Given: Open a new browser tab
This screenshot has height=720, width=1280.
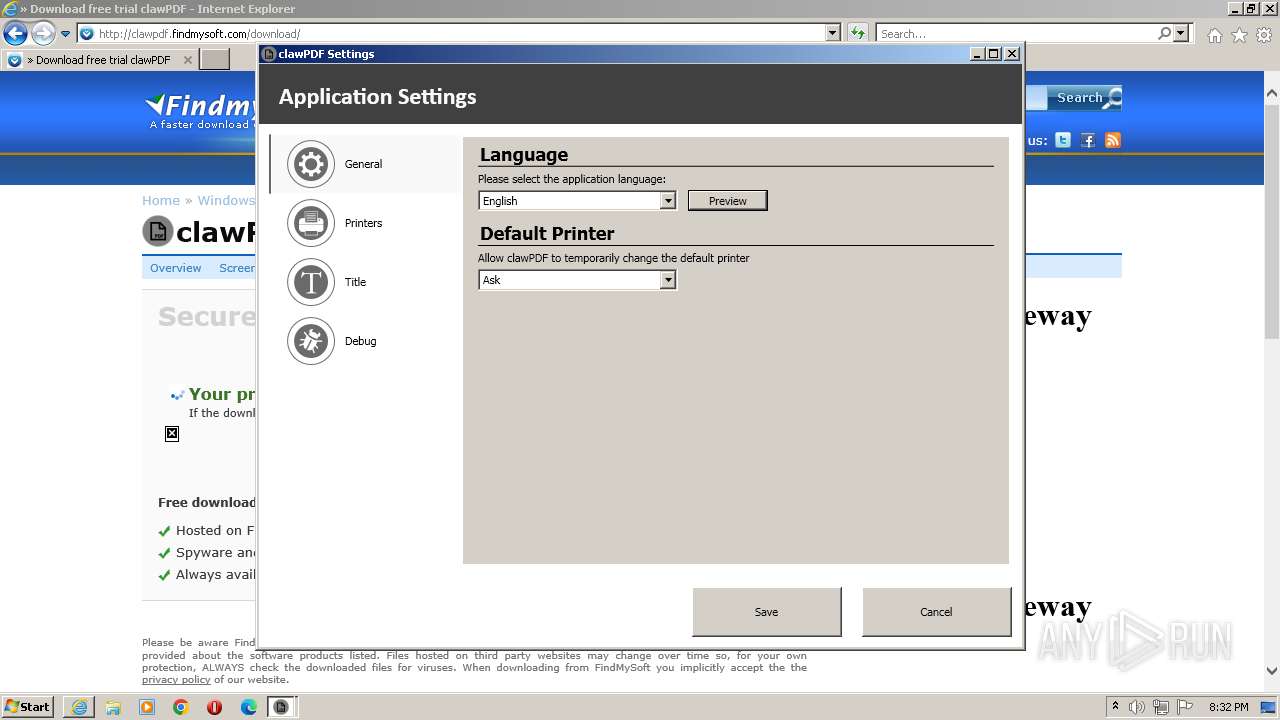Looking at the screenshot, I should pos(215,60).
